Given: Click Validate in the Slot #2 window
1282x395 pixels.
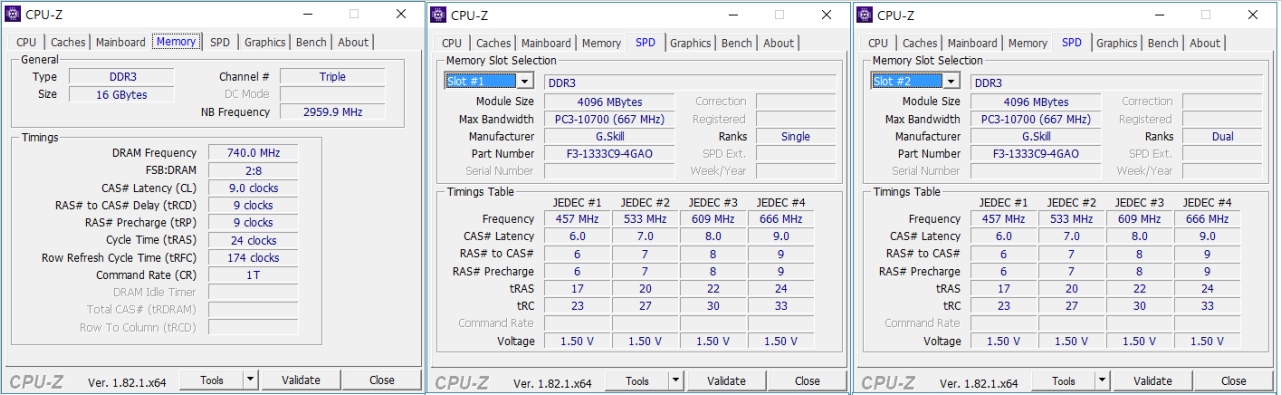Looking at the screenshot, I should coord(1153,381).
